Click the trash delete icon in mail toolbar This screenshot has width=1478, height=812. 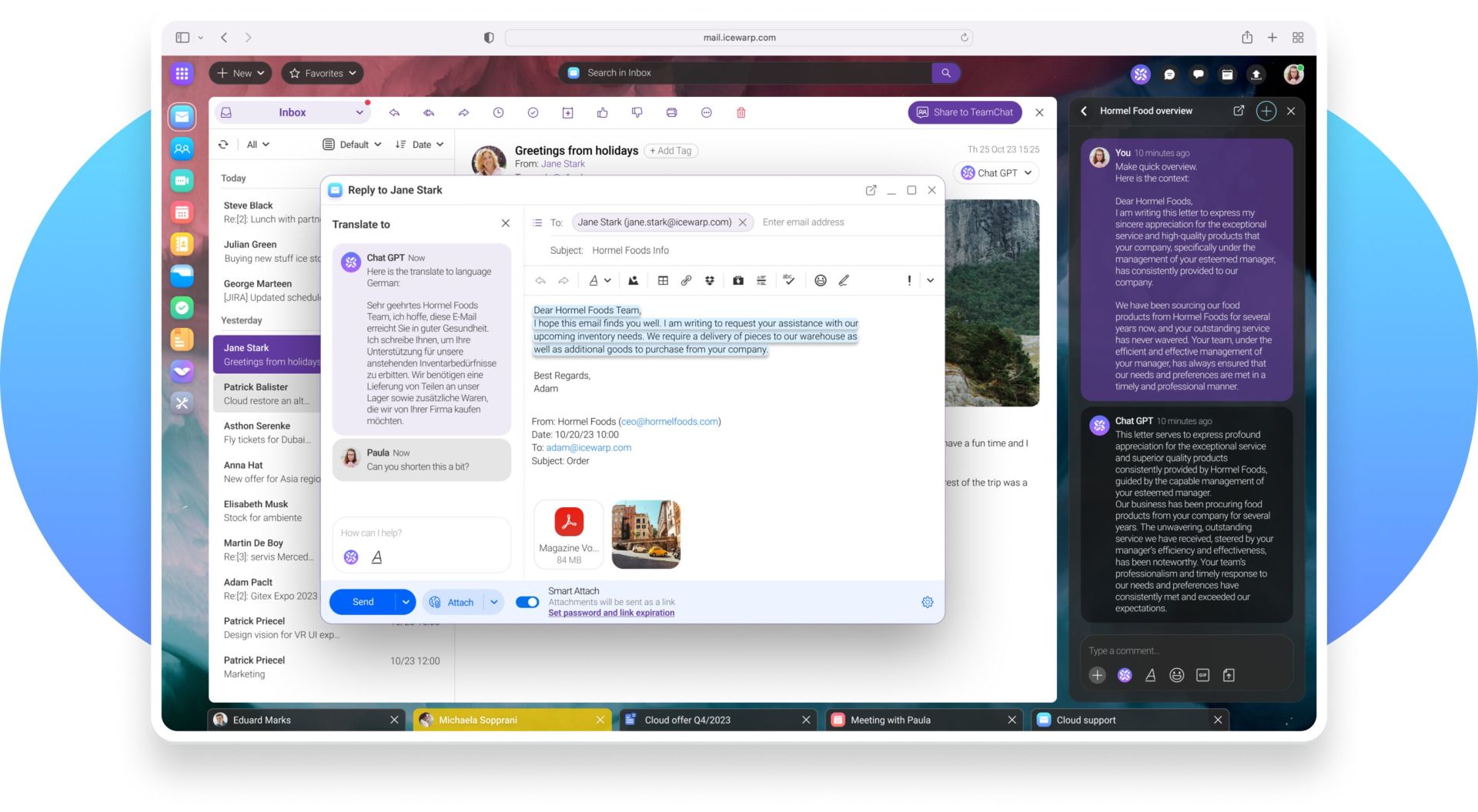pos(741,112)
